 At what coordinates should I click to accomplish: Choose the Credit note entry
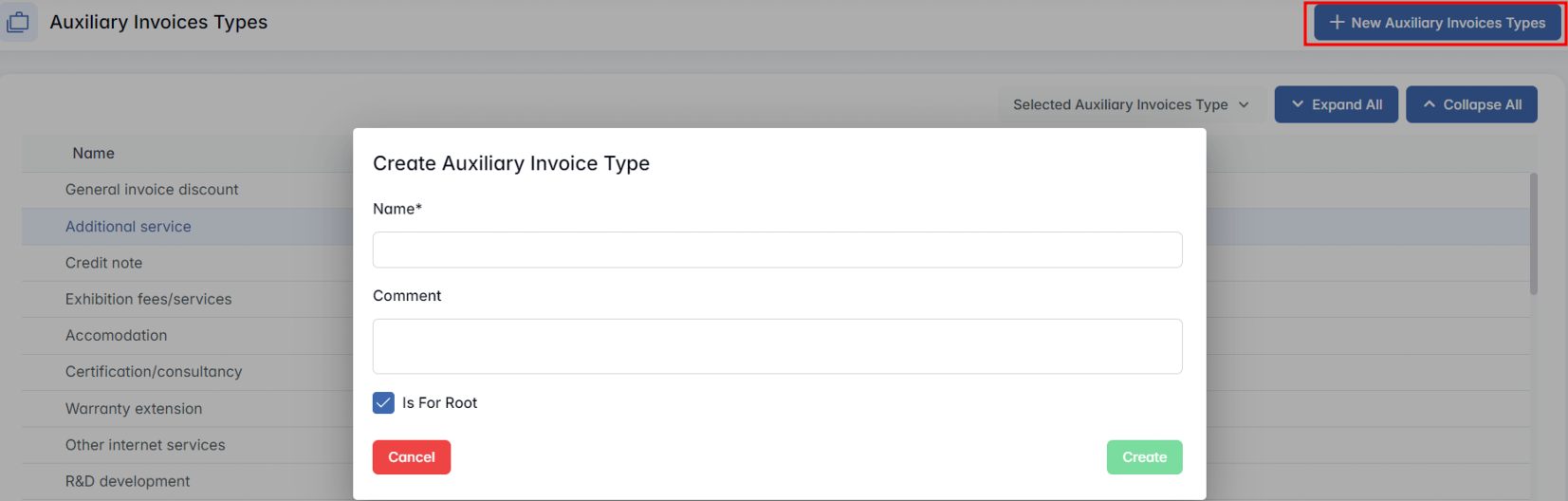103,263
